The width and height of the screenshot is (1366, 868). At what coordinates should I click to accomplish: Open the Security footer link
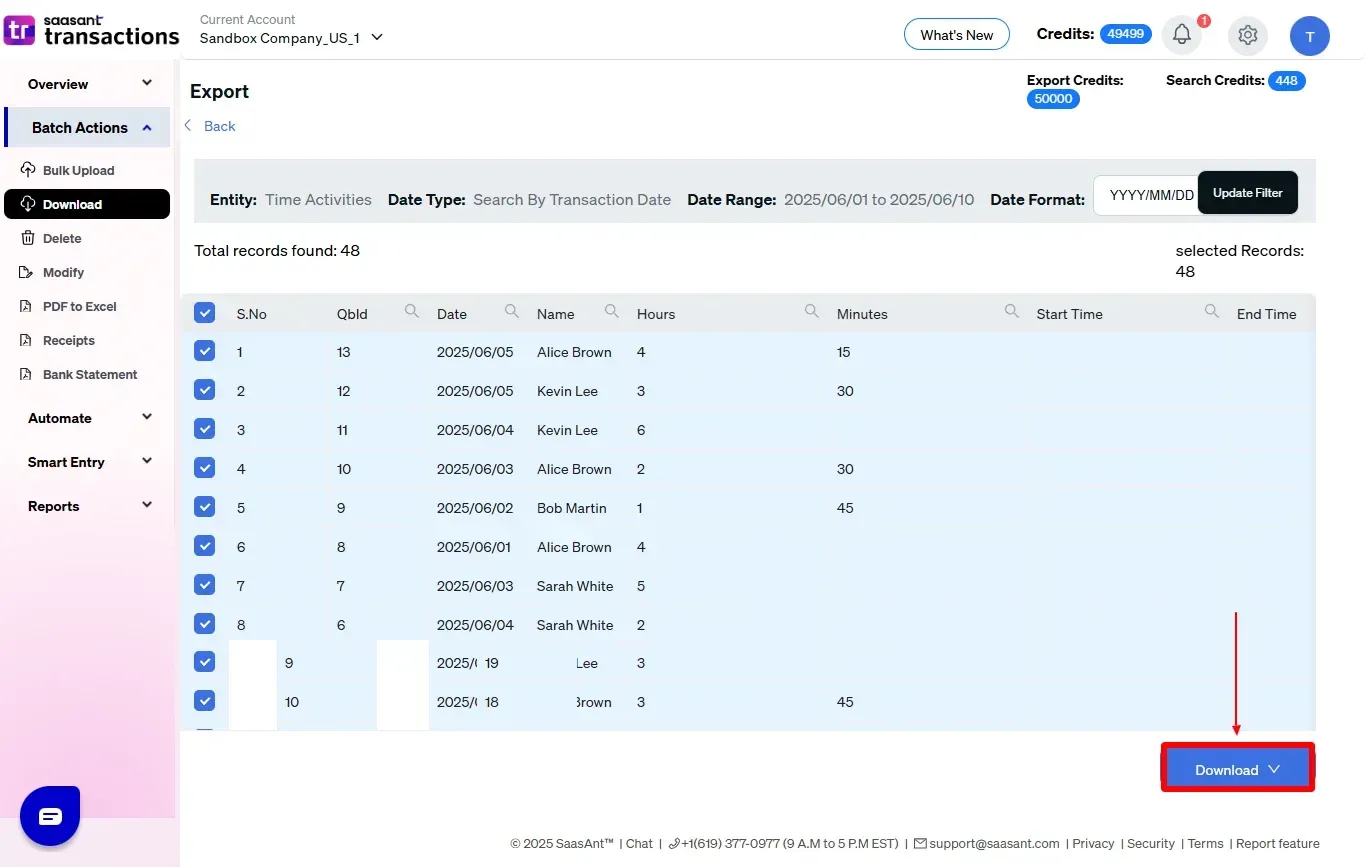[1151, 843]
